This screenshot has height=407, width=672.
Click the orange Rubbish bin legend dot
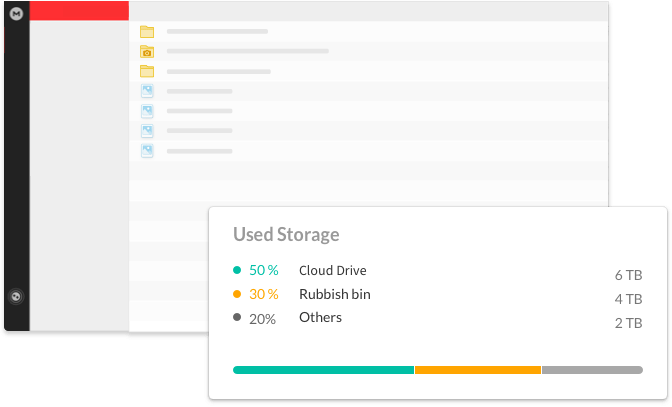click(x=237, y=294)
